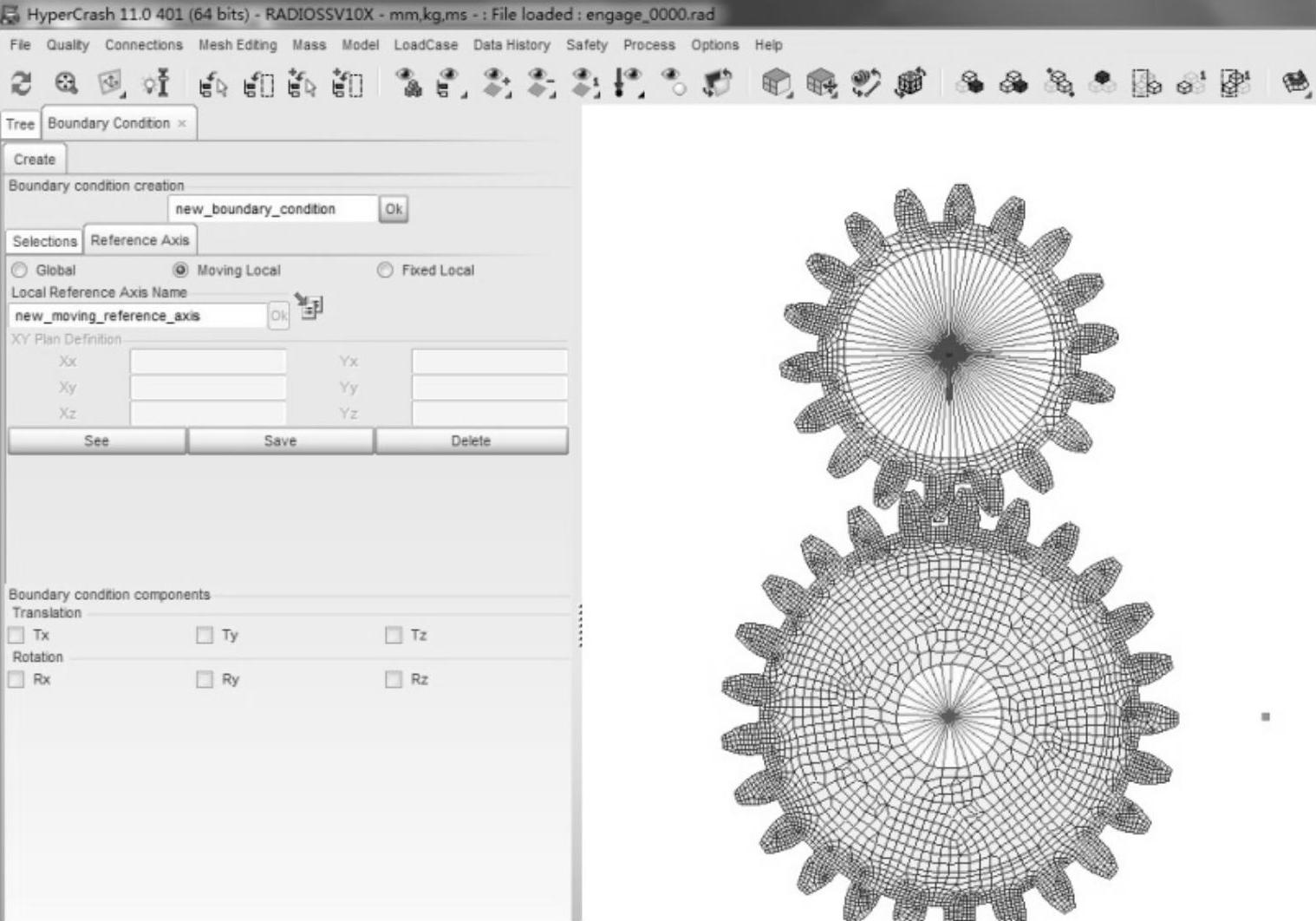Click the refresh arrows toolbar icon

(x=21, y=83)
